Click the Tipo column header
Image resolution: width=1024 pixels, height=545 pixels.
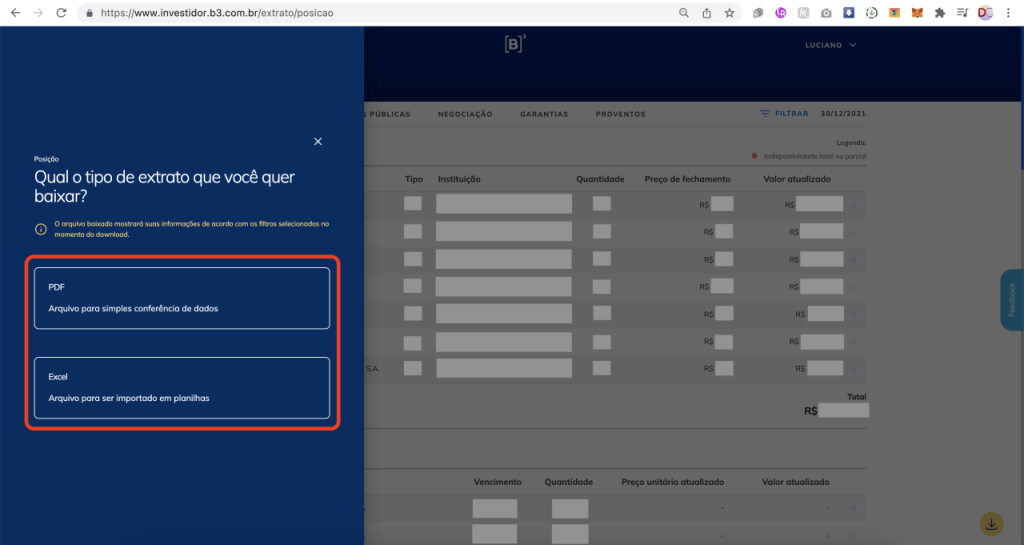click(x=413, y=179)
